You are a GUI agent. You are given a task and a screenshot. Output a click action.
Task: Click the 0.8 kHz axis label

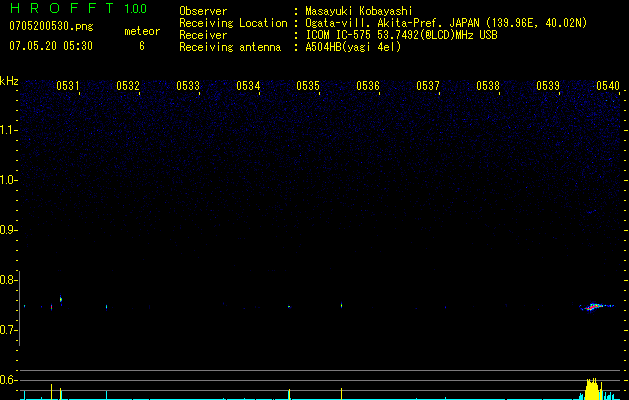tap(7, 280)
